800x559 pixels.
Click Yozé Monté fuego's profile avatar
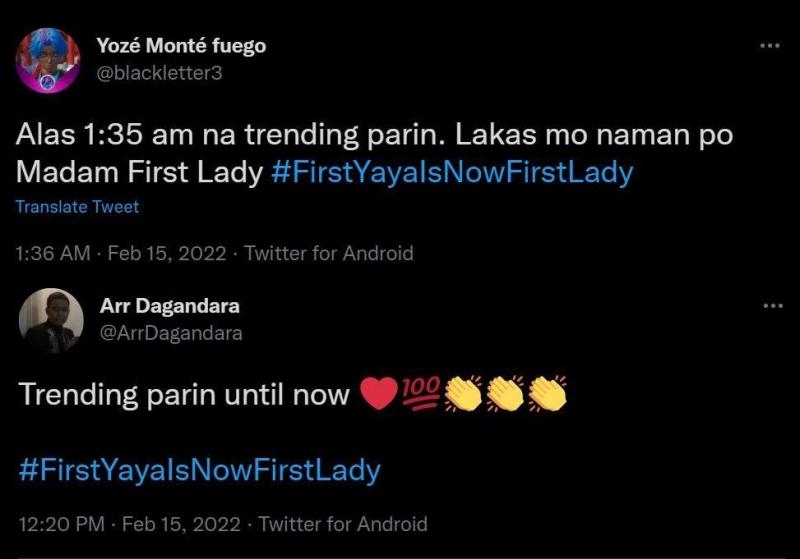pyautogui.click(x=48, y=62)
